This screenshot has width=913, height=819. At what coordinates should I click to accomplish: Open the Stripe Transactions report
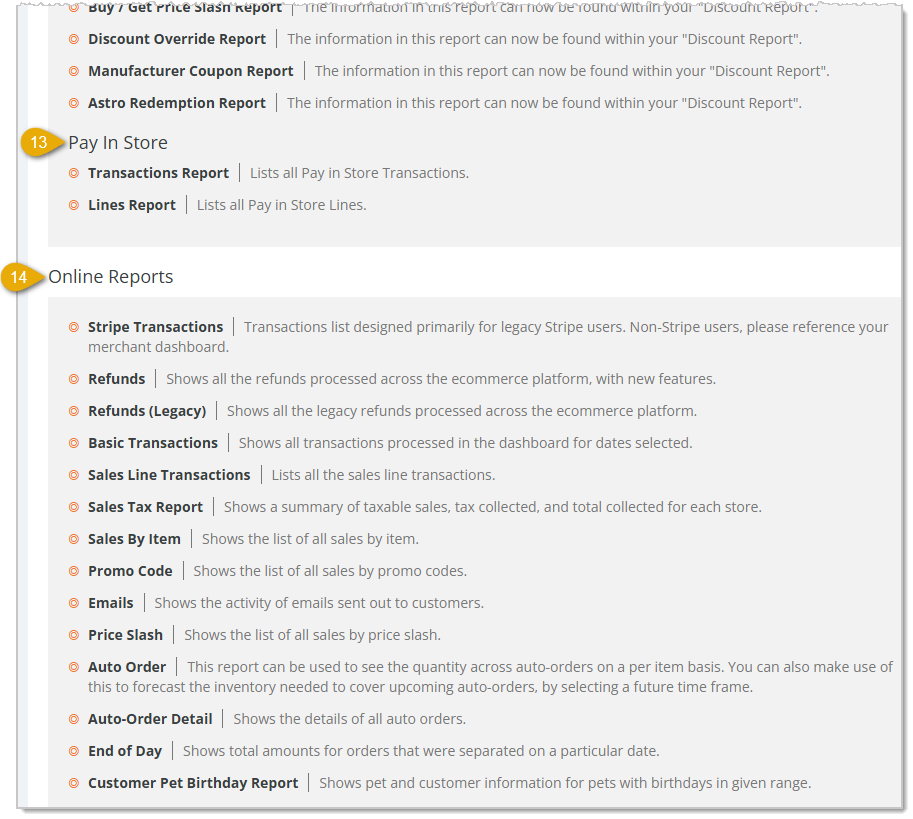click(x=155, y=327)
